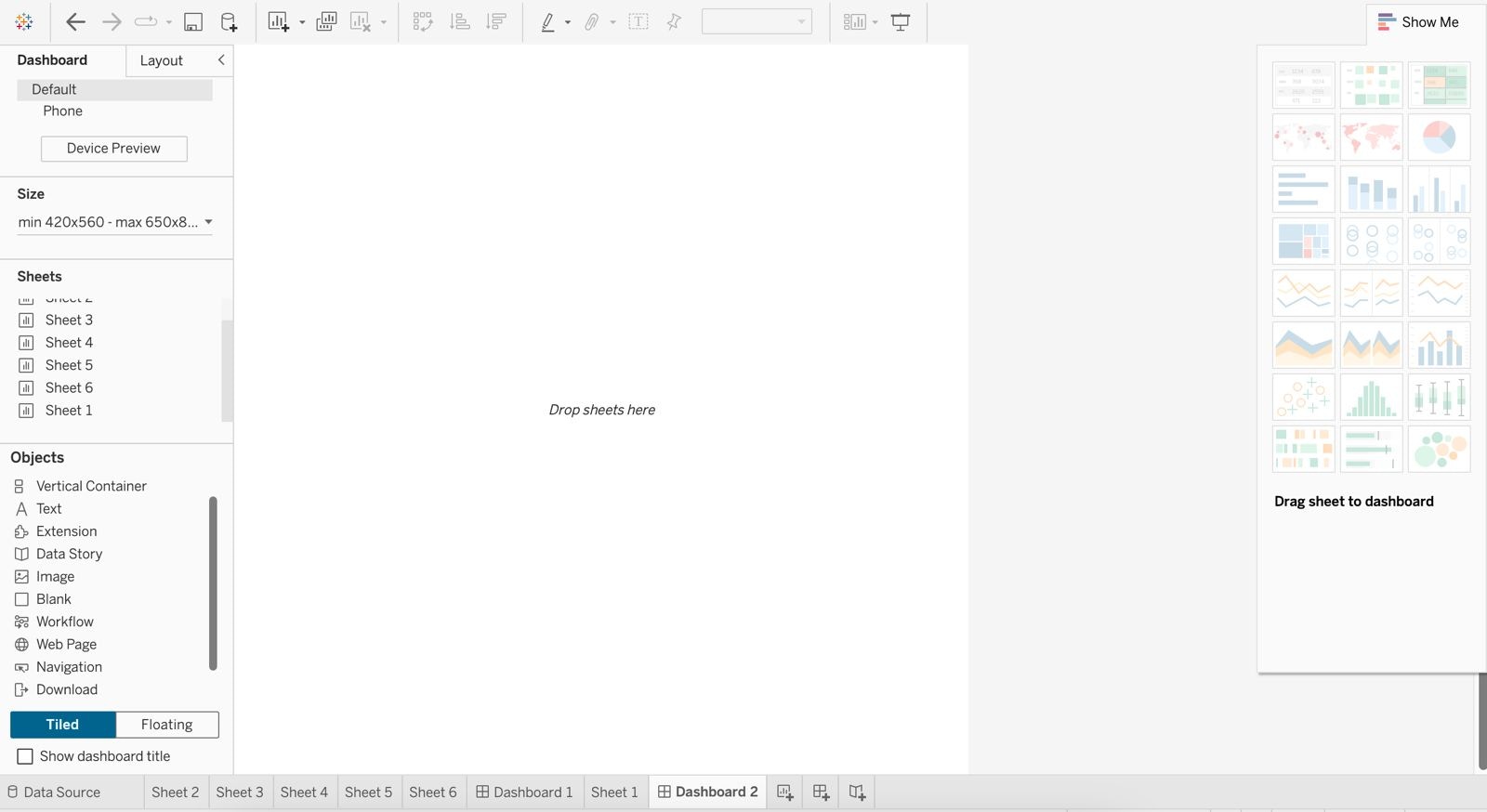Duplicate the current sheet
1487x812 pixels.
(x=326, y=21)
